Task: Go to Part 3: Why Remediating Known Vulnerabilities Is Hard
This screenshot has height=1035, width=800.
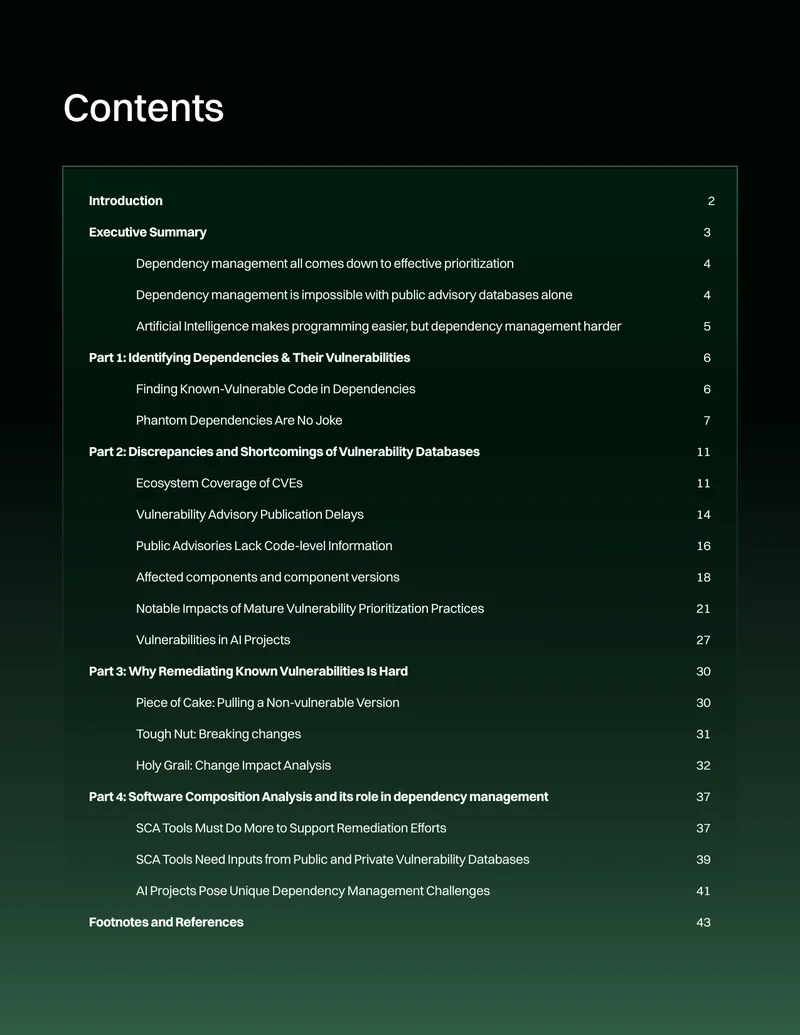Action: 248,671
